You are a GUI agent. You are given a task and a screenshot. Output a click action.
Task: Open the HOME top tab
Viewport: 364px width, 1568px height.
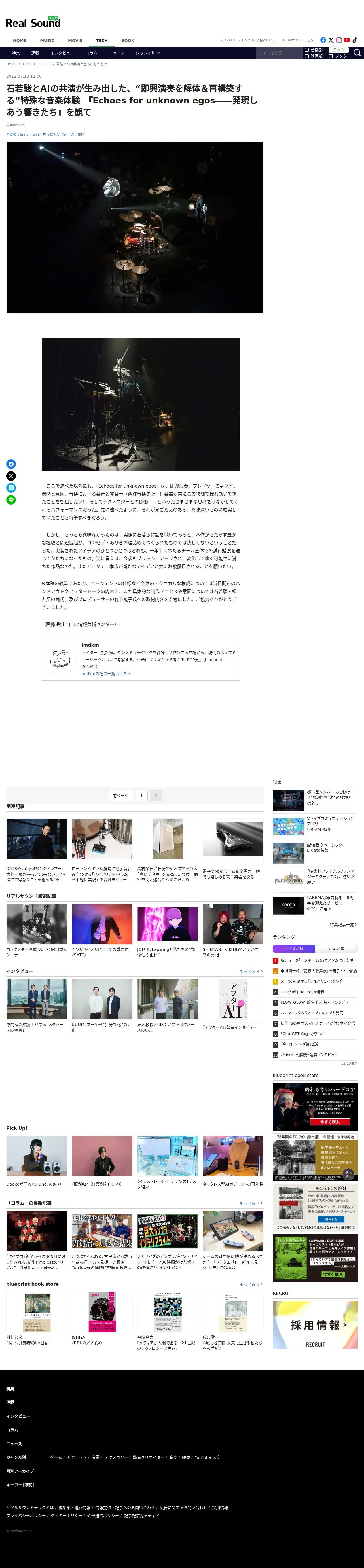click(x=20, y=41)
